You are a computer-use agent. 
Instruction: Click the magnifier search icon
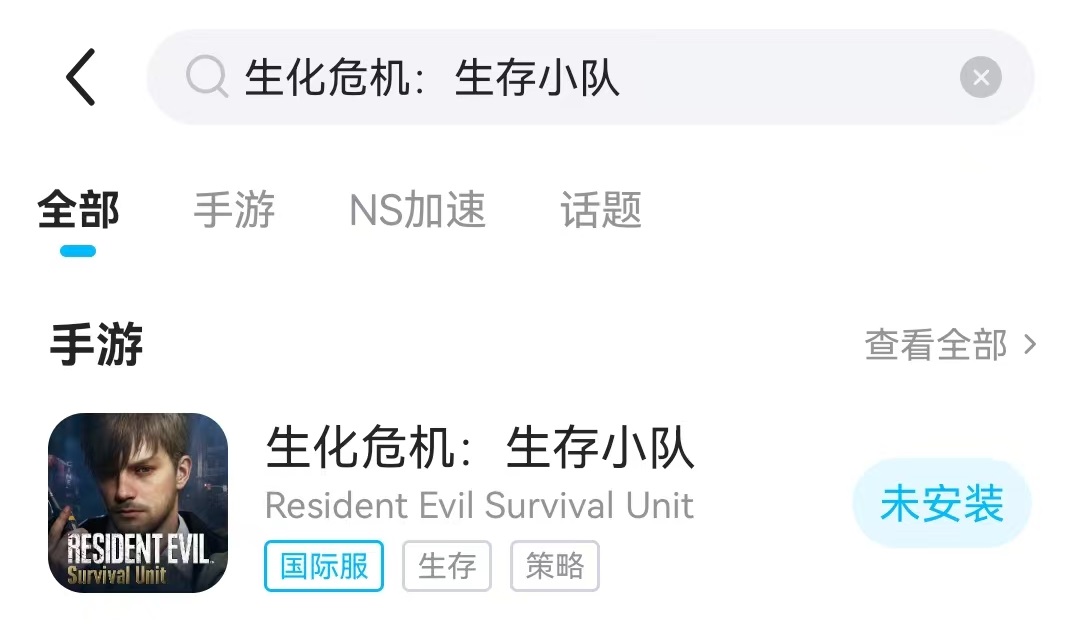coord(207,76)
